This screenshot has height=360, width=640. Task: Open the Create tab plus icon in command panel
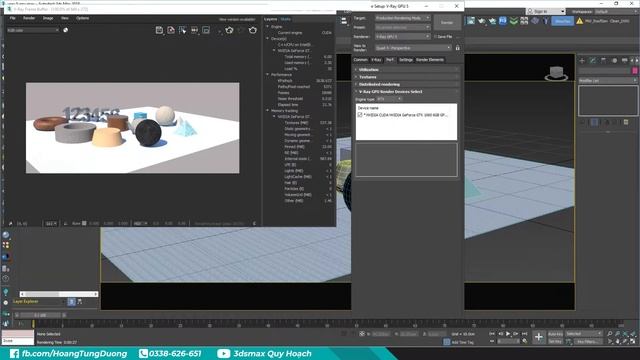(582, 60)
